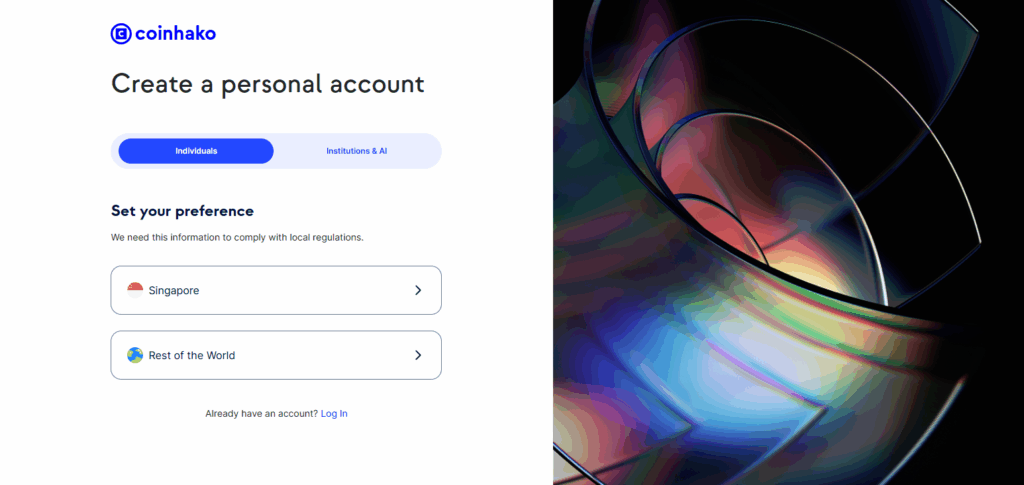1024x485 pixels.
Task: Open the Log In link
Action: coord(334,413)
